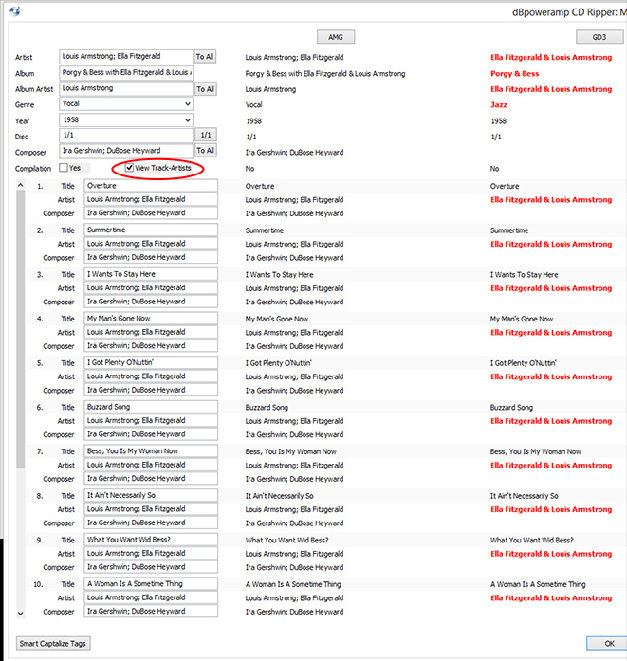This screenshot has width=627, height=661.
Task: Click AMG genre value Vocal
Action: [x=254, y=105]
